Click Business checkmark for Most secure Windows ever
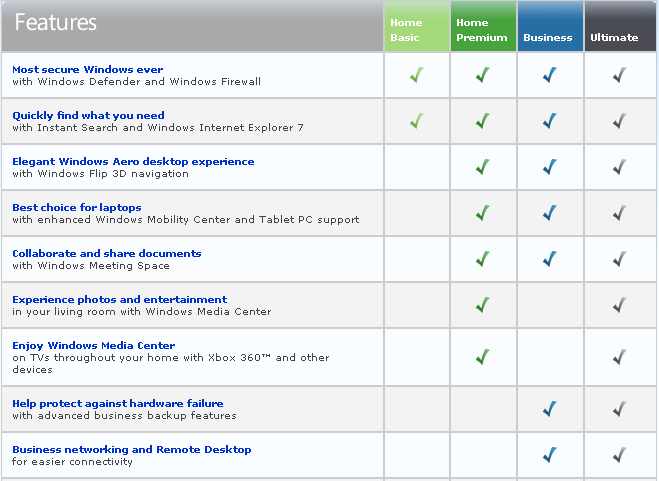The image size is (659, 481). (549, 75)
